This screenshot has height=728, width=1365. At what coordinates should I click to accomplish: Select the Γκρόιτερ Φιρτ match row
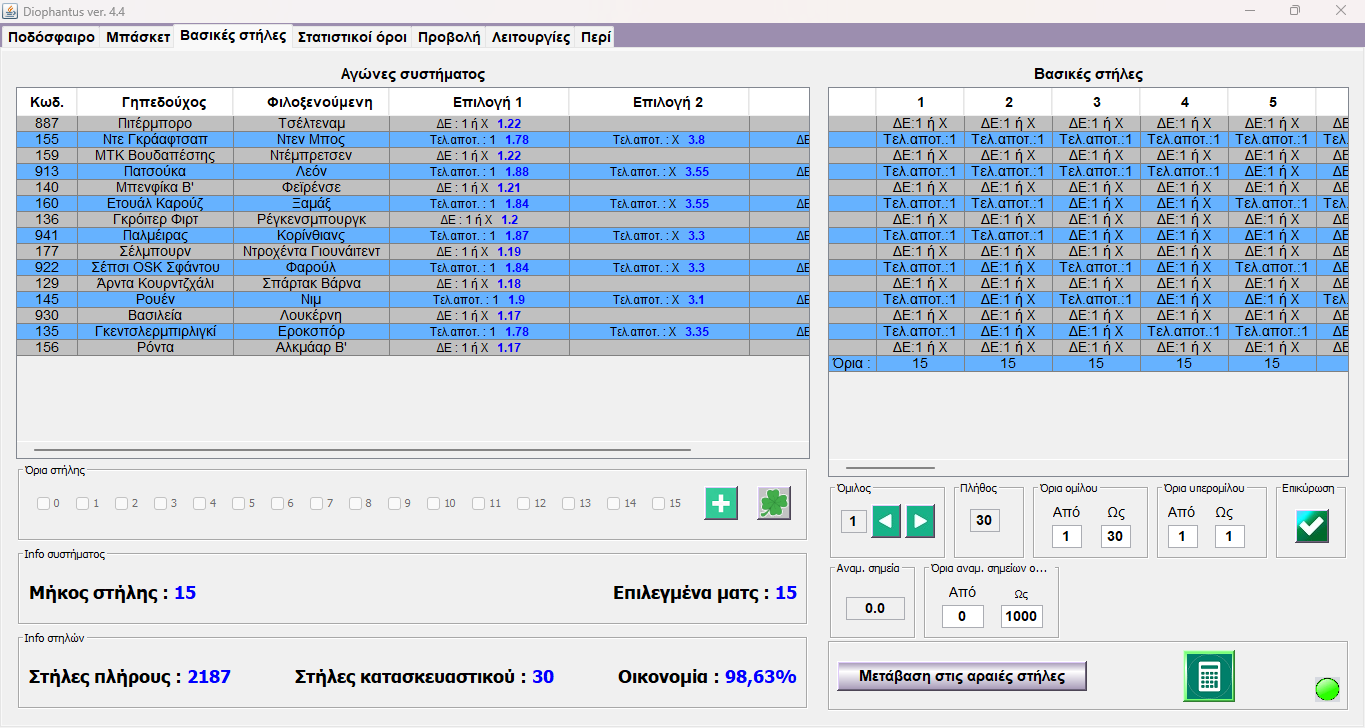tap(413, 219)
